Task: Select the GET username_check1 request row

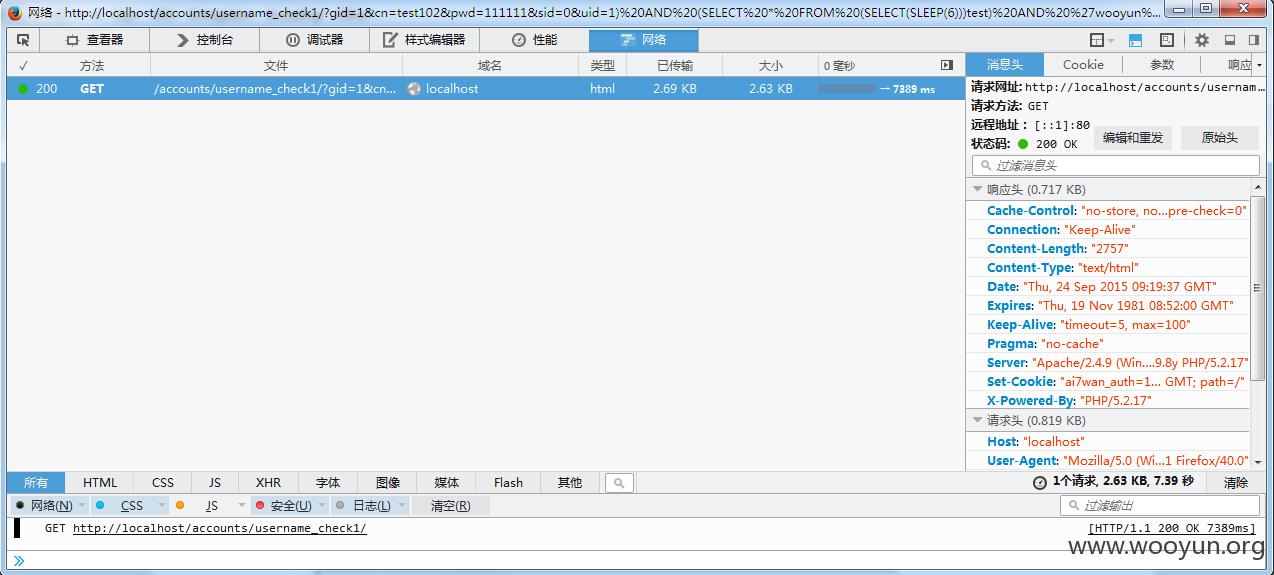Action: coord(486,88)
